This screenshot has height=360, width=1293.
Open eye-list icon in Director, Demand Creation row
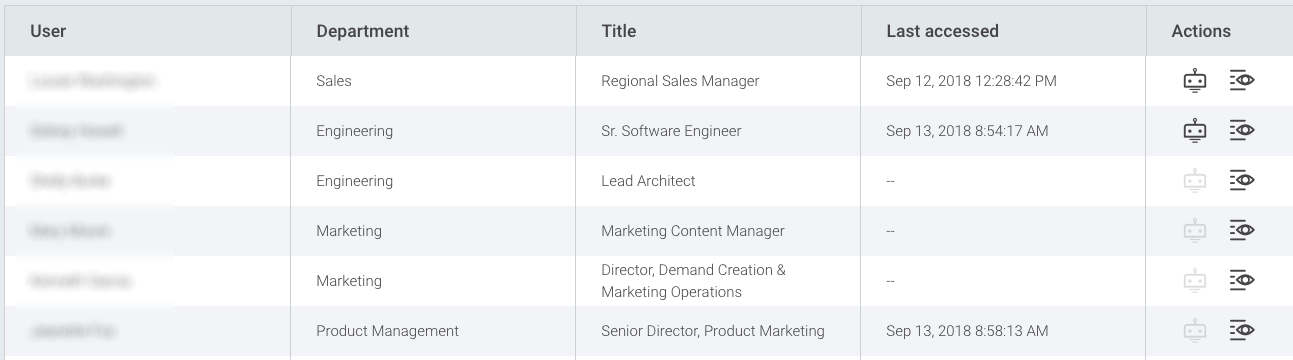coord(1242,280)
